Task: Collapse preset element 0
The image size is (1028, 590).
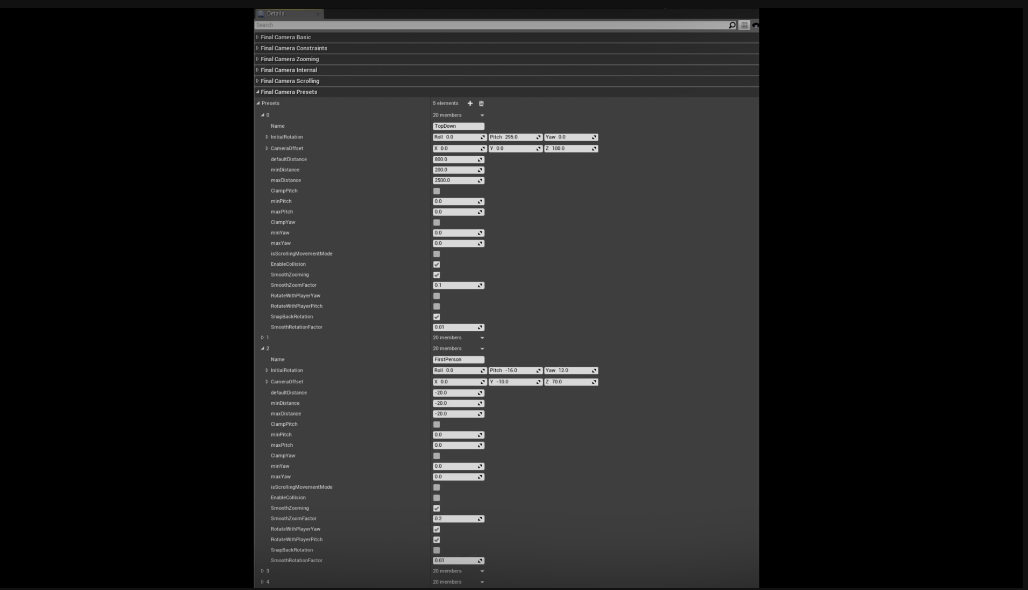Action: click(x=263, y=115)
